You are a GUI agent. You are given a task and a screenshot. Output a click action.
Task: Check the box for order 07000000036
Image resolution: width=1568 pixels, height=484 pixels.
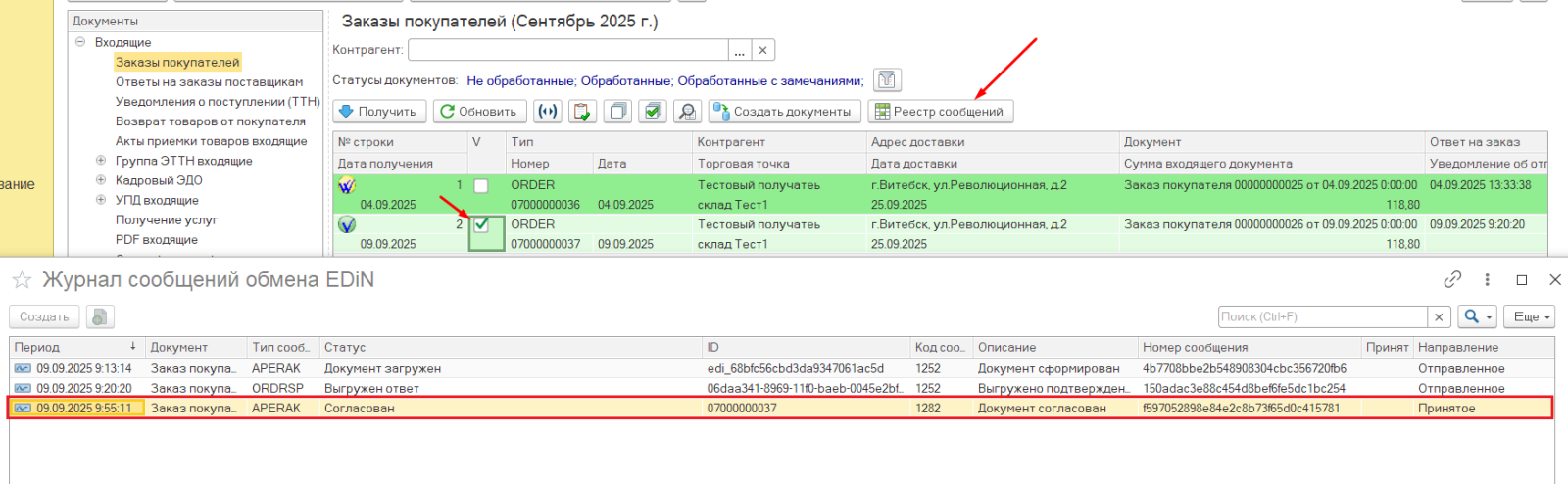[481, 185]
